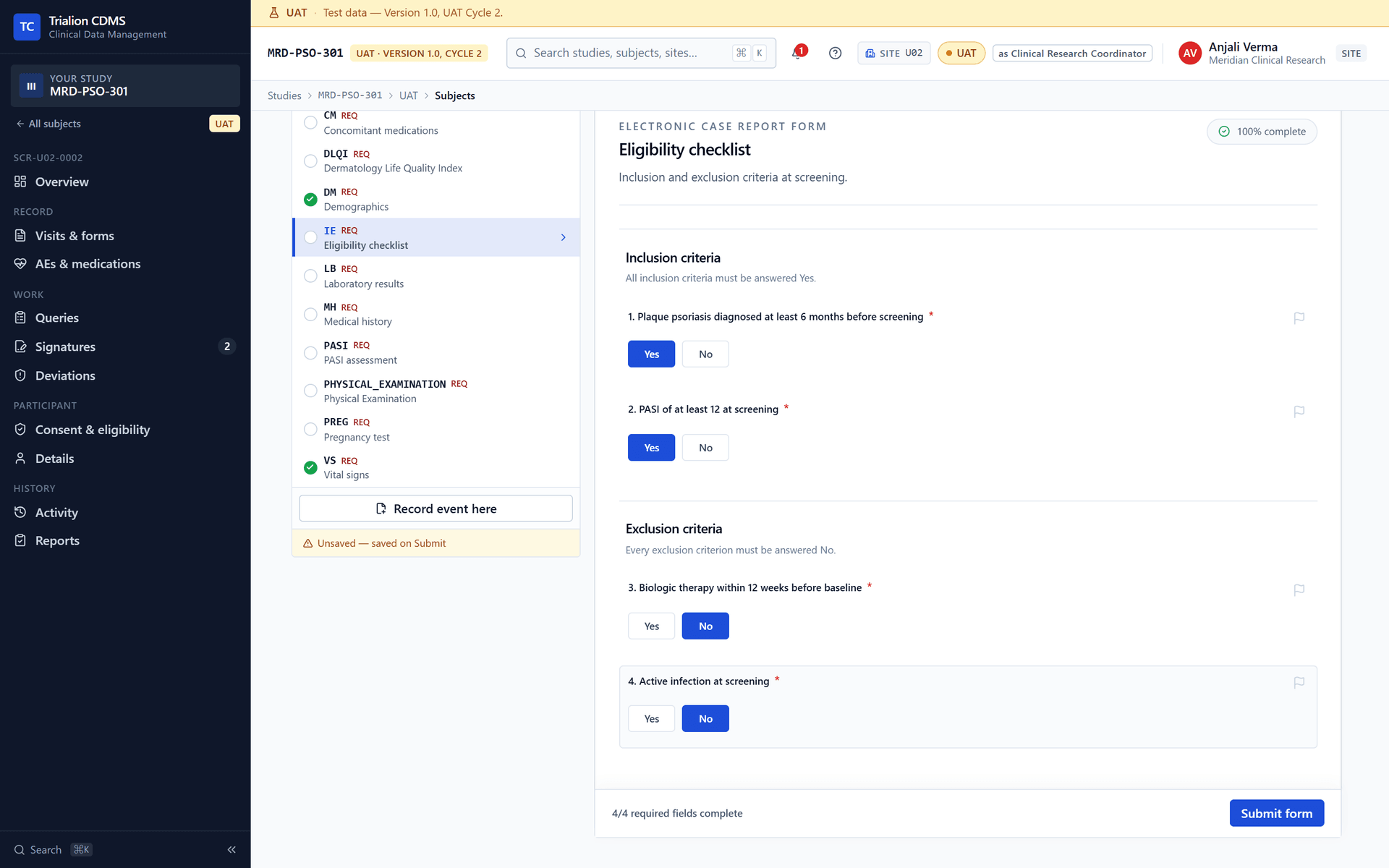Image resolution: width=1389 pixels, height=868 pixels.
Task: Collapse the sidebar with double-chevron icon
Action: (231, 850)
